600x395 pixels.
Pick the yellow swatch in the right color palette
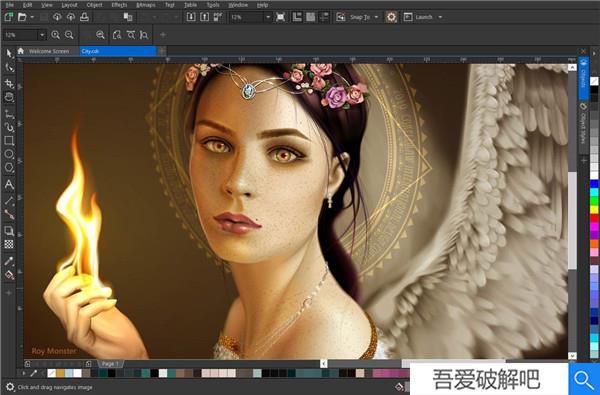[594, 209]
